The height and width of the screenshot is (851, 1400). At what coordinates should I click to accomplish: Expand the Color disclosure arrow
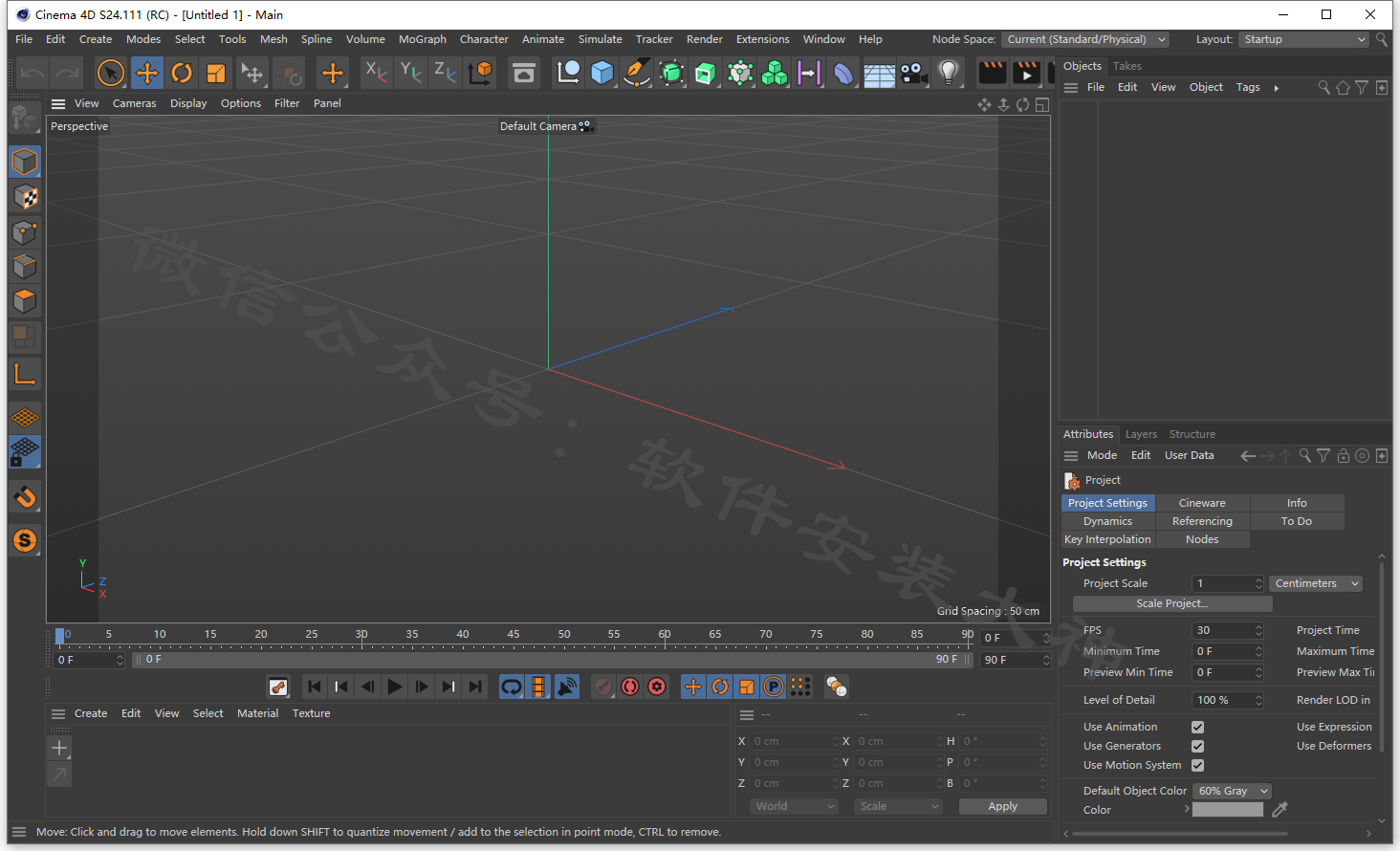[x=1187, y=809]
